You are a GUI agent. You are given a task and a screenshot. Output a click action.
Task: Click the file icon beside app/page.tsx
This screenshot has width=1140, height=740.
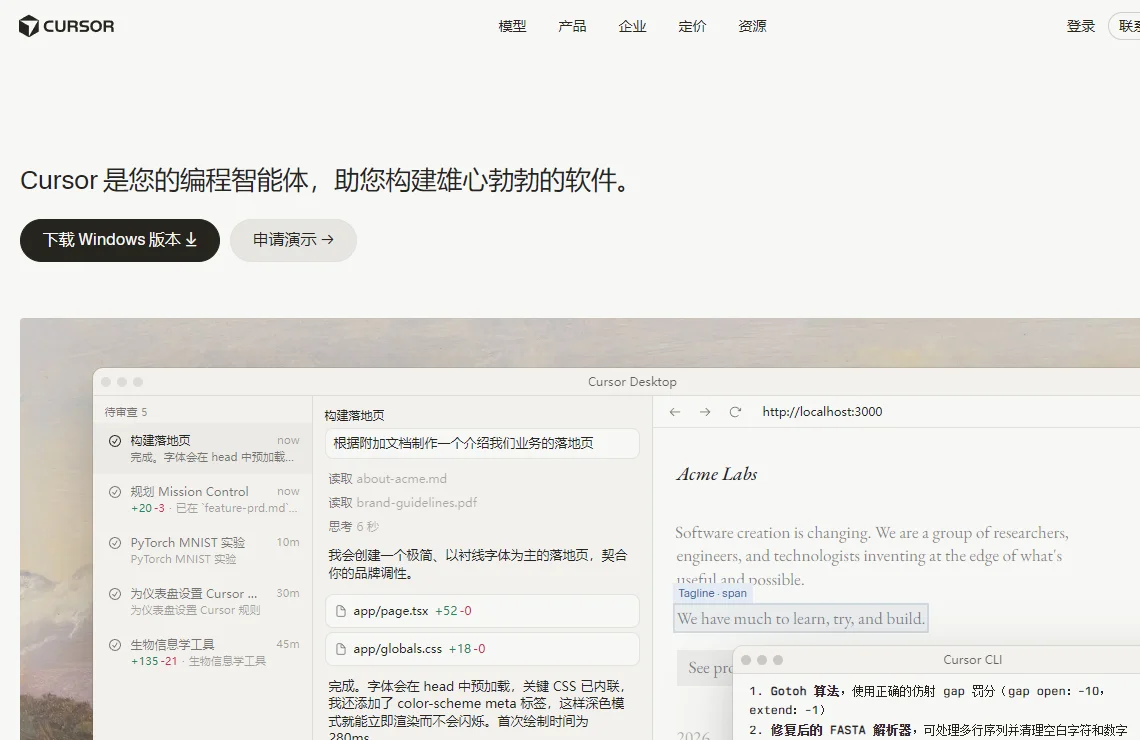pyautogui.click(x=340, y=611)
